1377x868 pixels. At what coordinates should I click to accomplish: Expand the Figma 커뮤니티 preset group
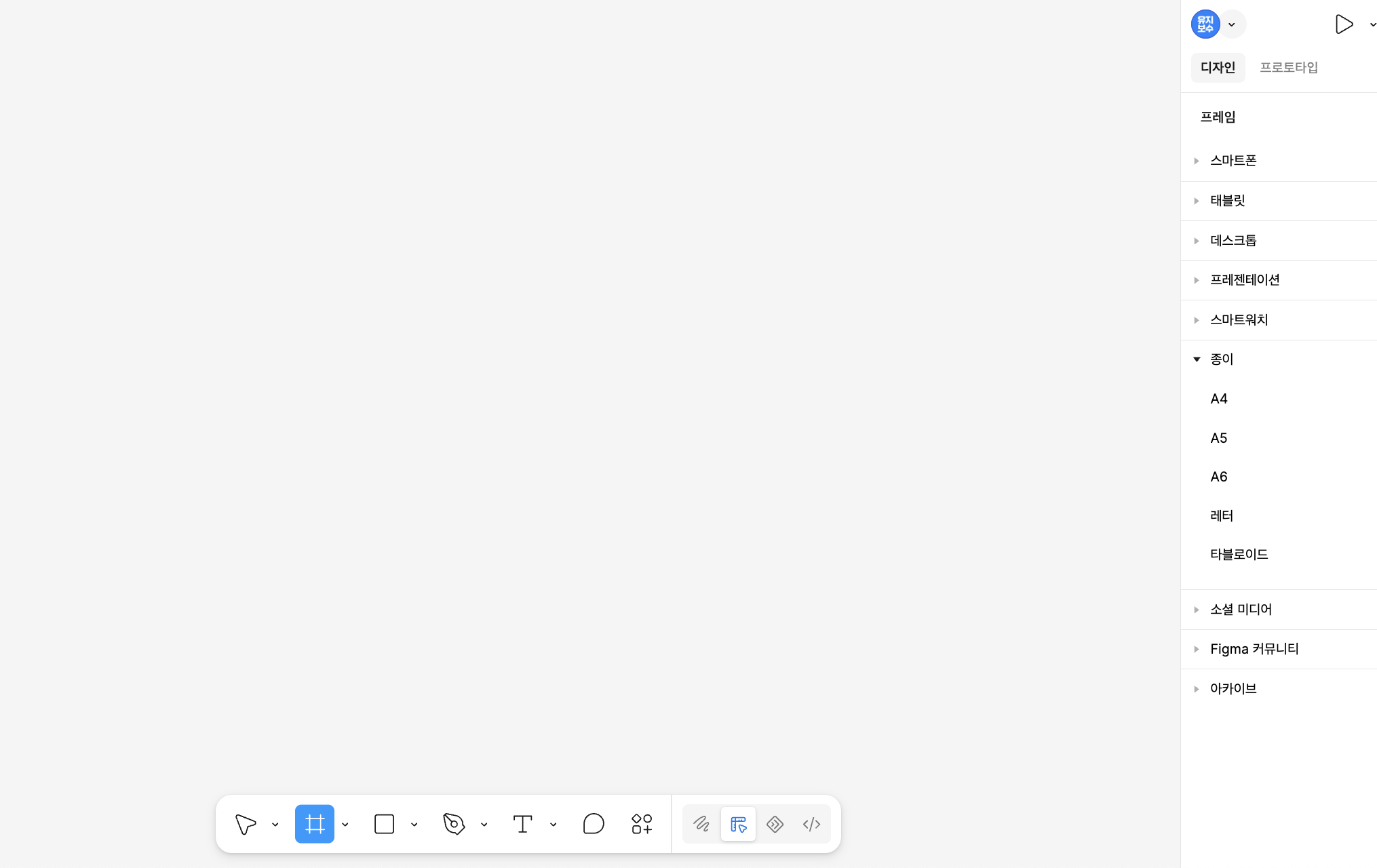(x=1279, y=649)
